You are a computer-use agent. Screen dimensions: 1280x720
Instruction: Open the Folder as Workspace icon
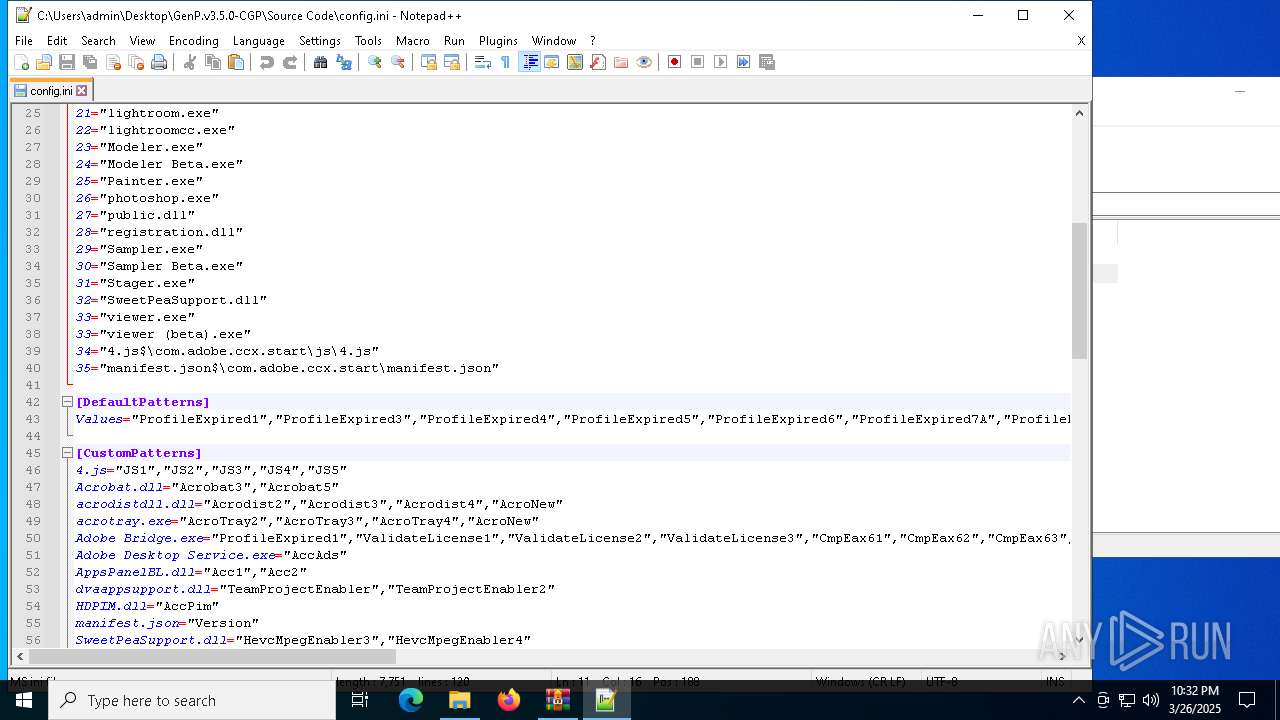pyautogui.click(x=621, y=62)
